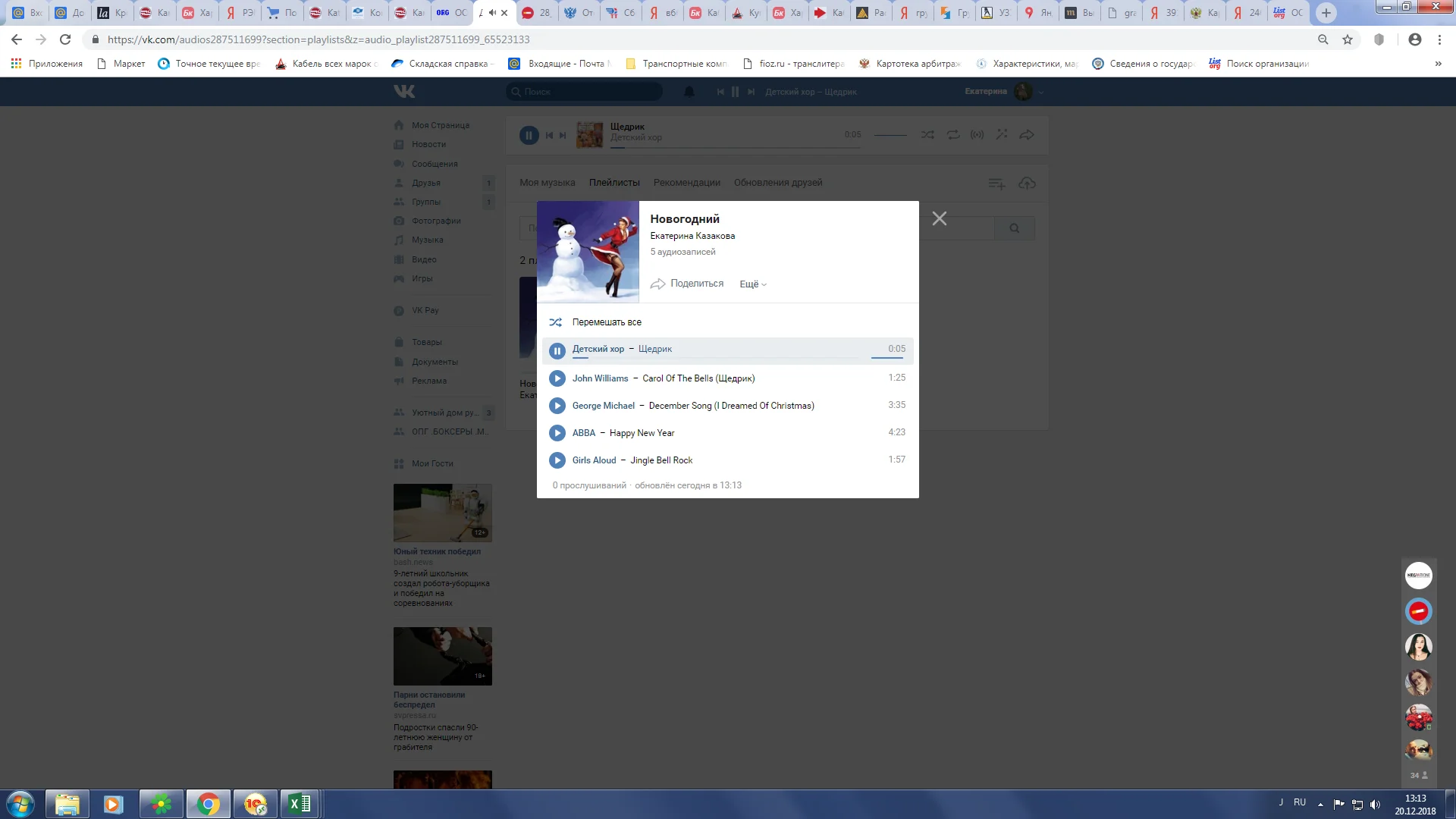Play John Williams Carol Of The Bells
This screenshot has height=819, width=1456.
click(x=557, y=378)
